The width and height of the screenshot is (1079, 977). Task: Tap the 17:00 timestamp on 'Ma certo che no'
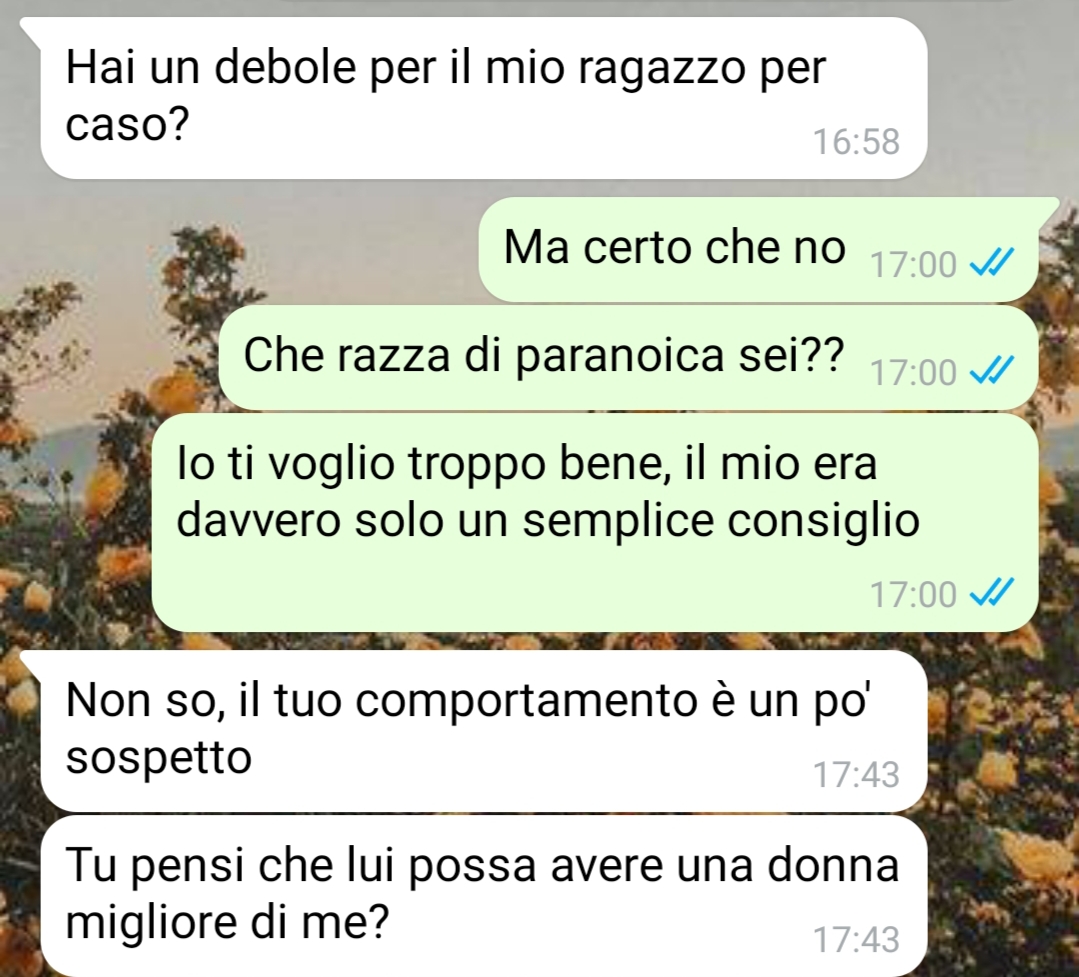[913, 264]
